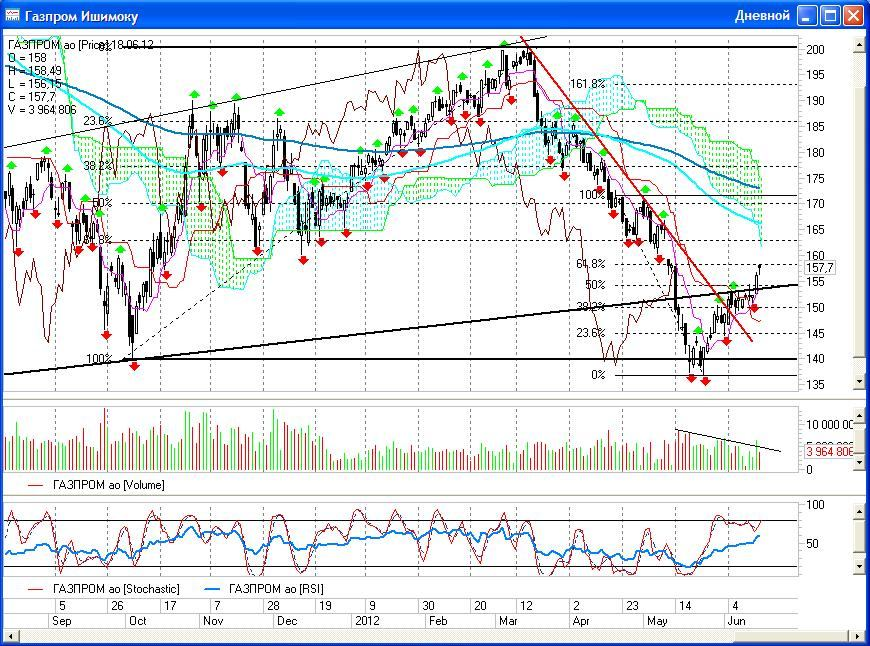Viewport: 870px width, 646px height.
Task: Maximize the Газпром Ишимоку chart window
Action: (831, 16)
